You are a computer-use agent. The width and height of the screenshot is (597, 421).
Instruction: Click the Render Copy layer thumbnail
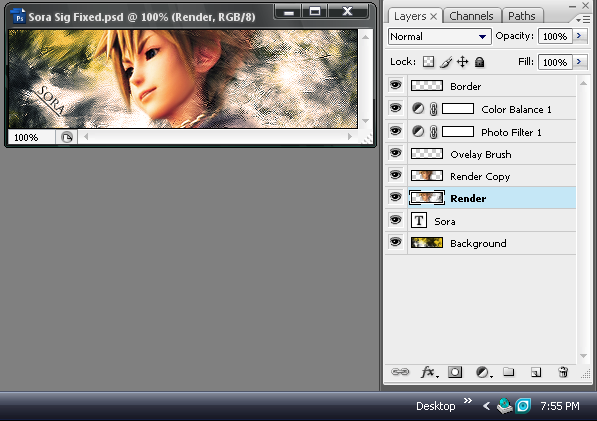coord(427,175)
